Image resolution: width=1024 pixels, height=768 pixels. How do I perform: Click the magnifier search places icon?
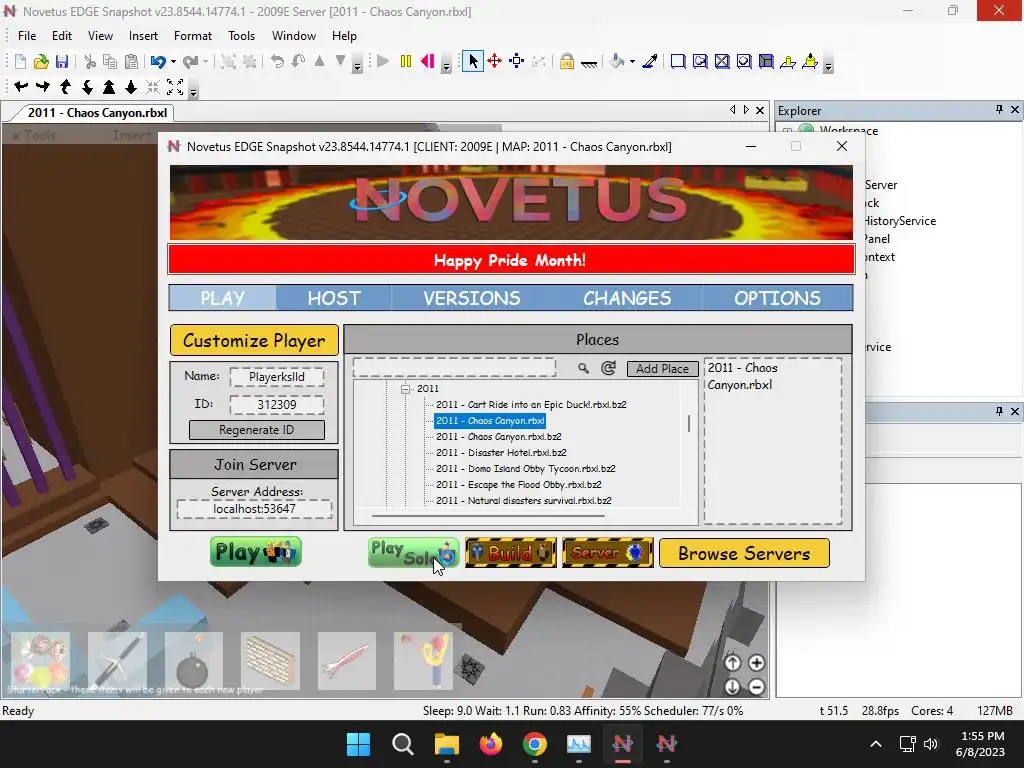coord(583,368)
